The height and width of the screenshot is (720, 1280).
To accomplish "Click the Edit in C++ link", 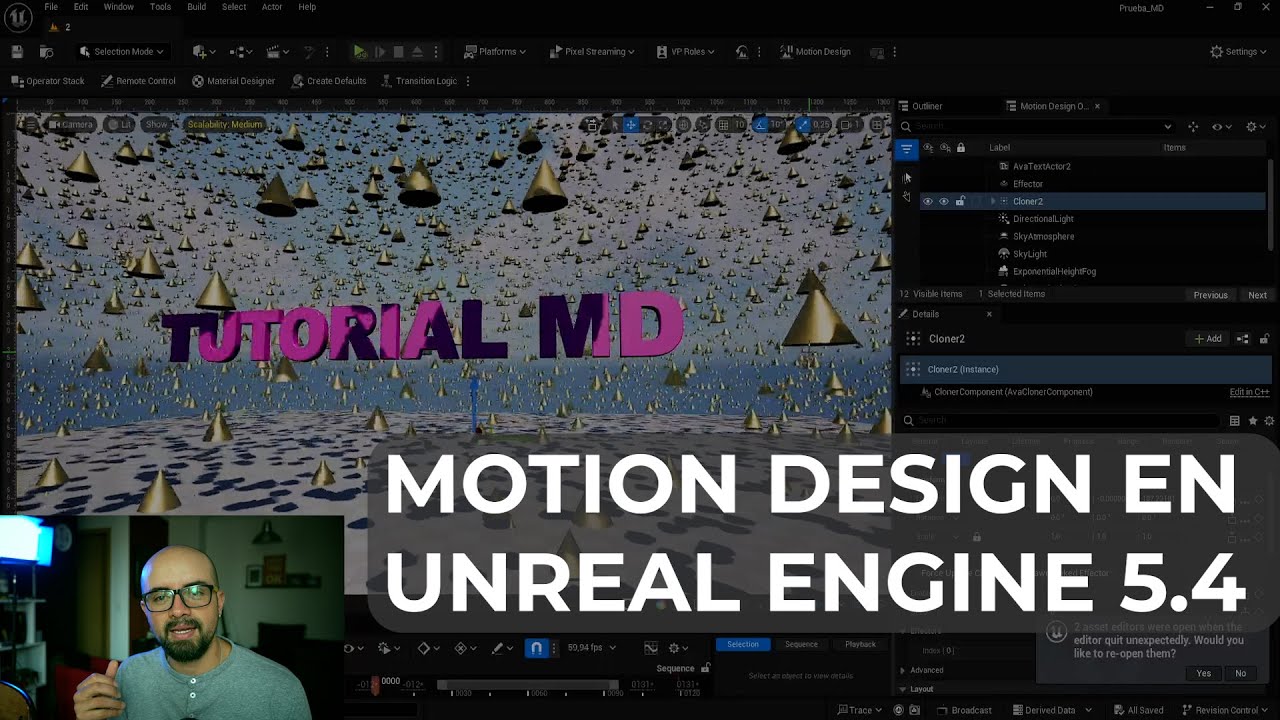I will tap(1249, 392).
